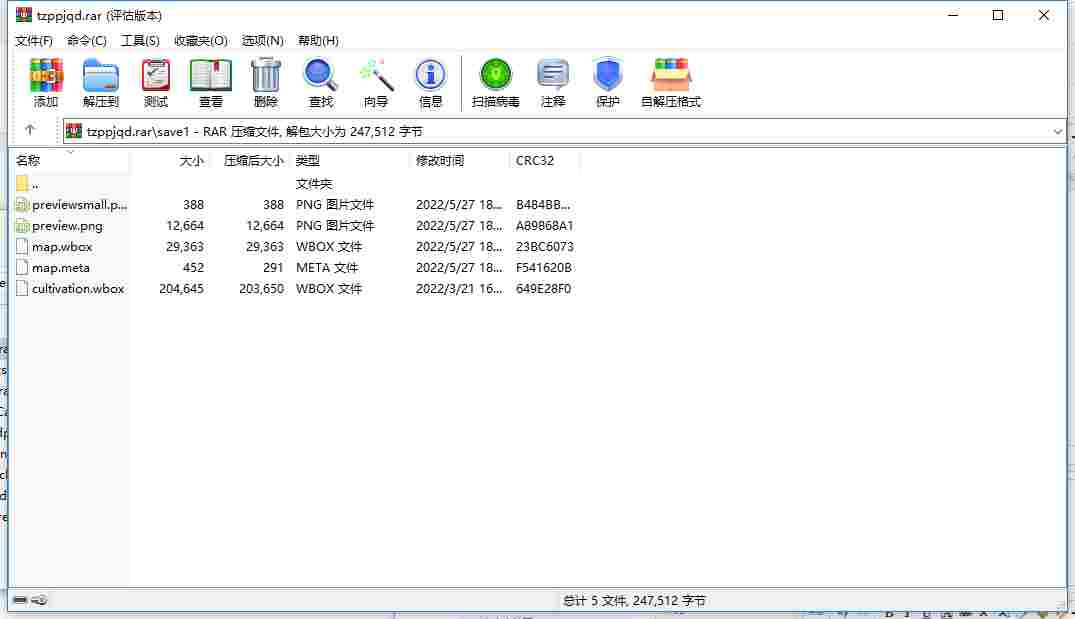This screenshot has width=1075, height=619.
Task: Click META 文件 type cell
Action: pyautogui.click(x=327, y=267)
